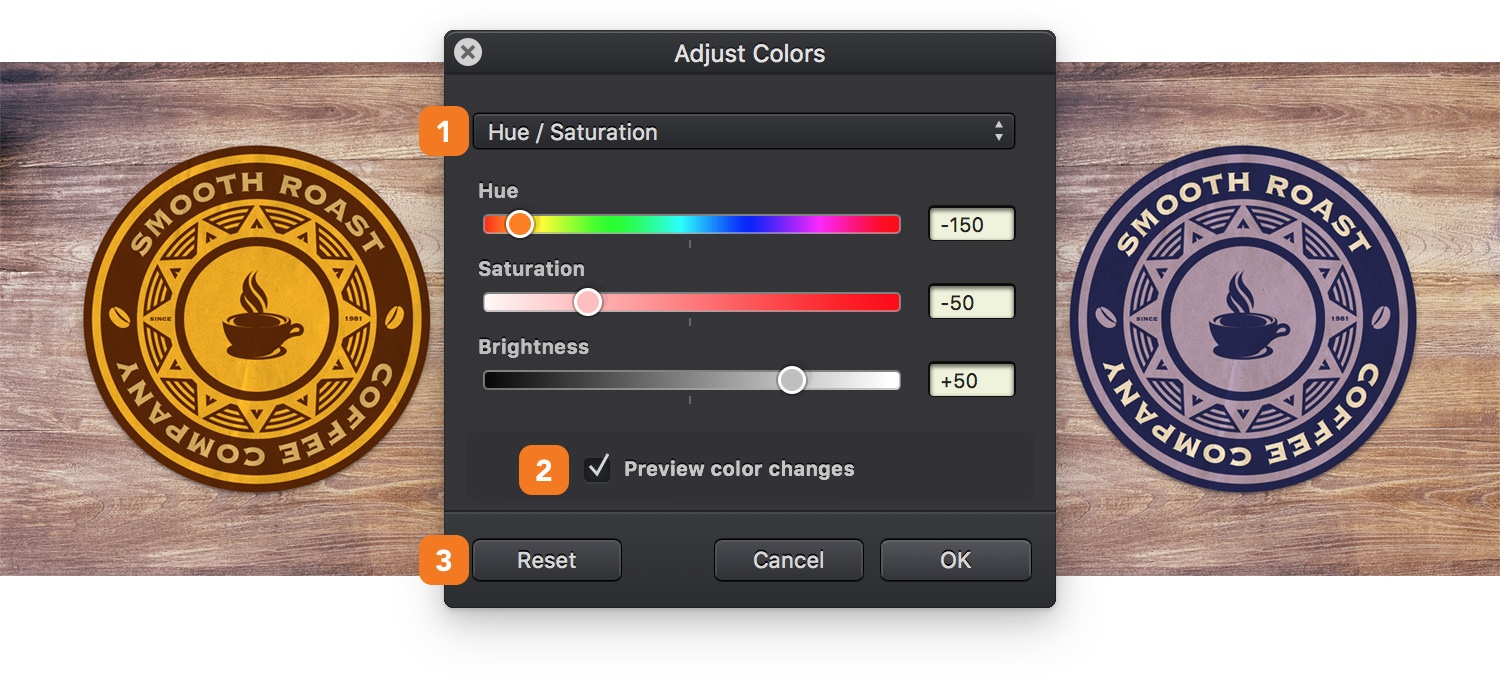Click the Saturation field showing -50
1500x678 pixels.
[x=972, y=302]
